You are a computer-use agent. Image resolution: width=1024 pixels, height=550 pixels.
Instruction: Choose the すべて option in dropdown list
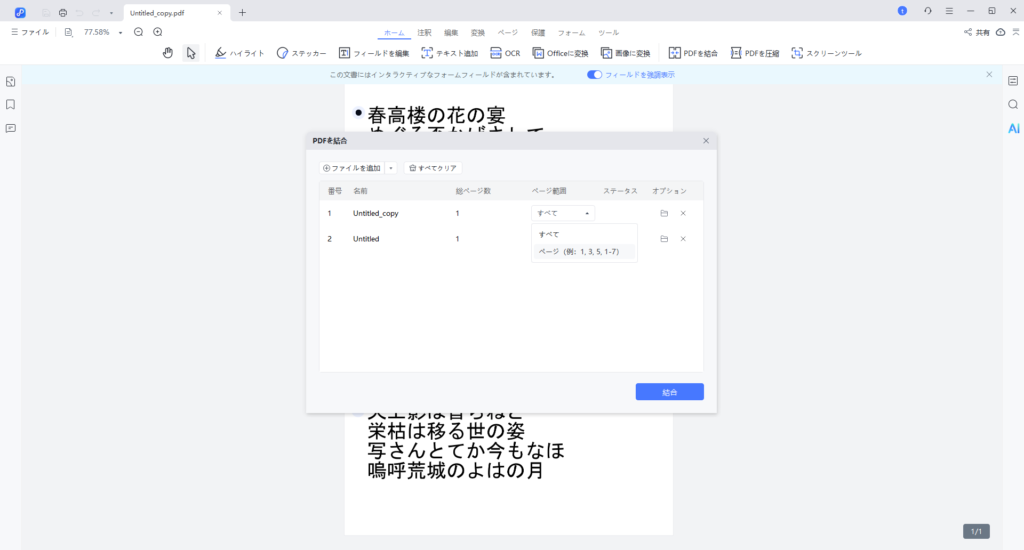[x=584, y=235]
